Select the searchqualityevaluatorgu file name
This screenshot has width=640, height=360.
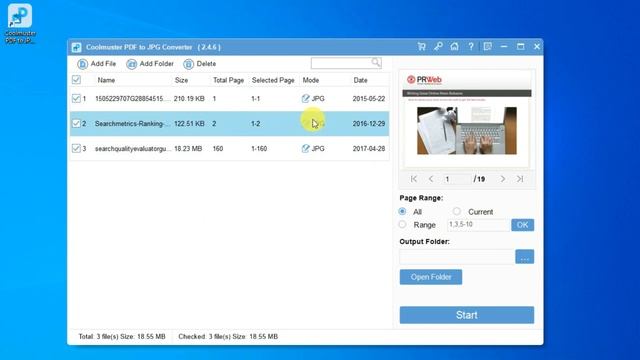pos(133,149)
